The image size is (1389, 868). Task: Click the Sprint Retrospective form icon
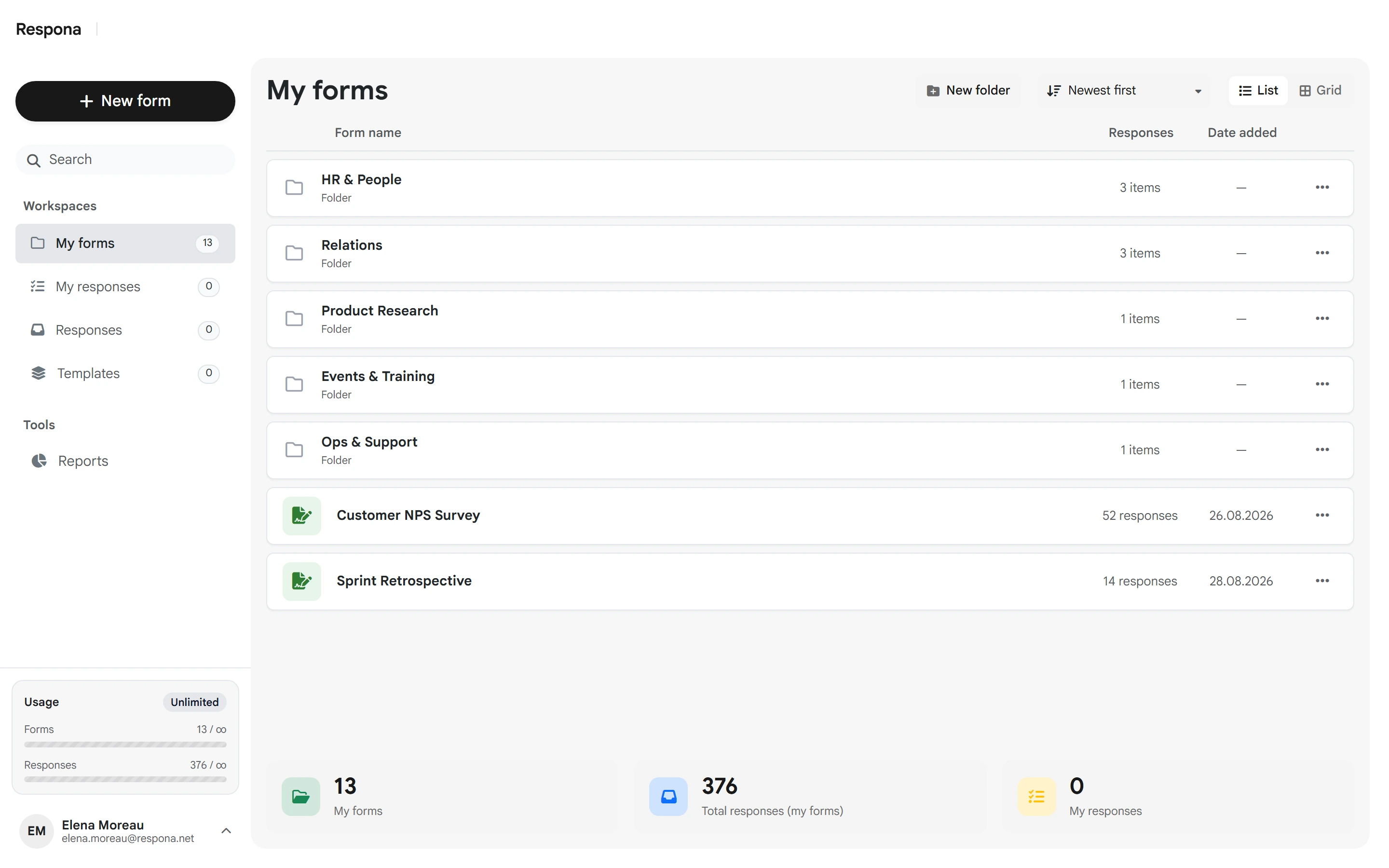click(x=301, y=581)
